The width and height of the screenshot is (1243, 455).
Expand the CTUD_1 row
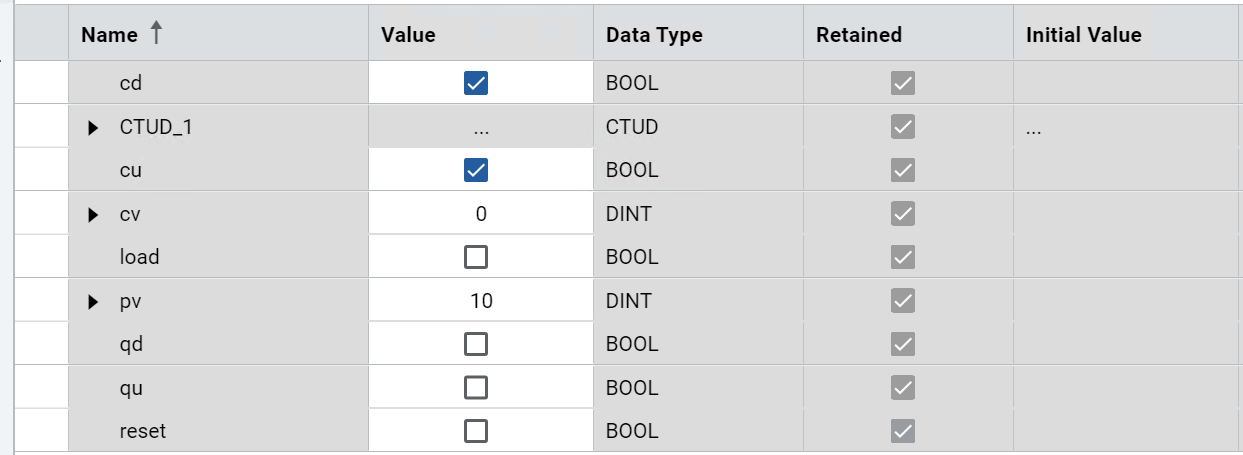coord(94,128)
